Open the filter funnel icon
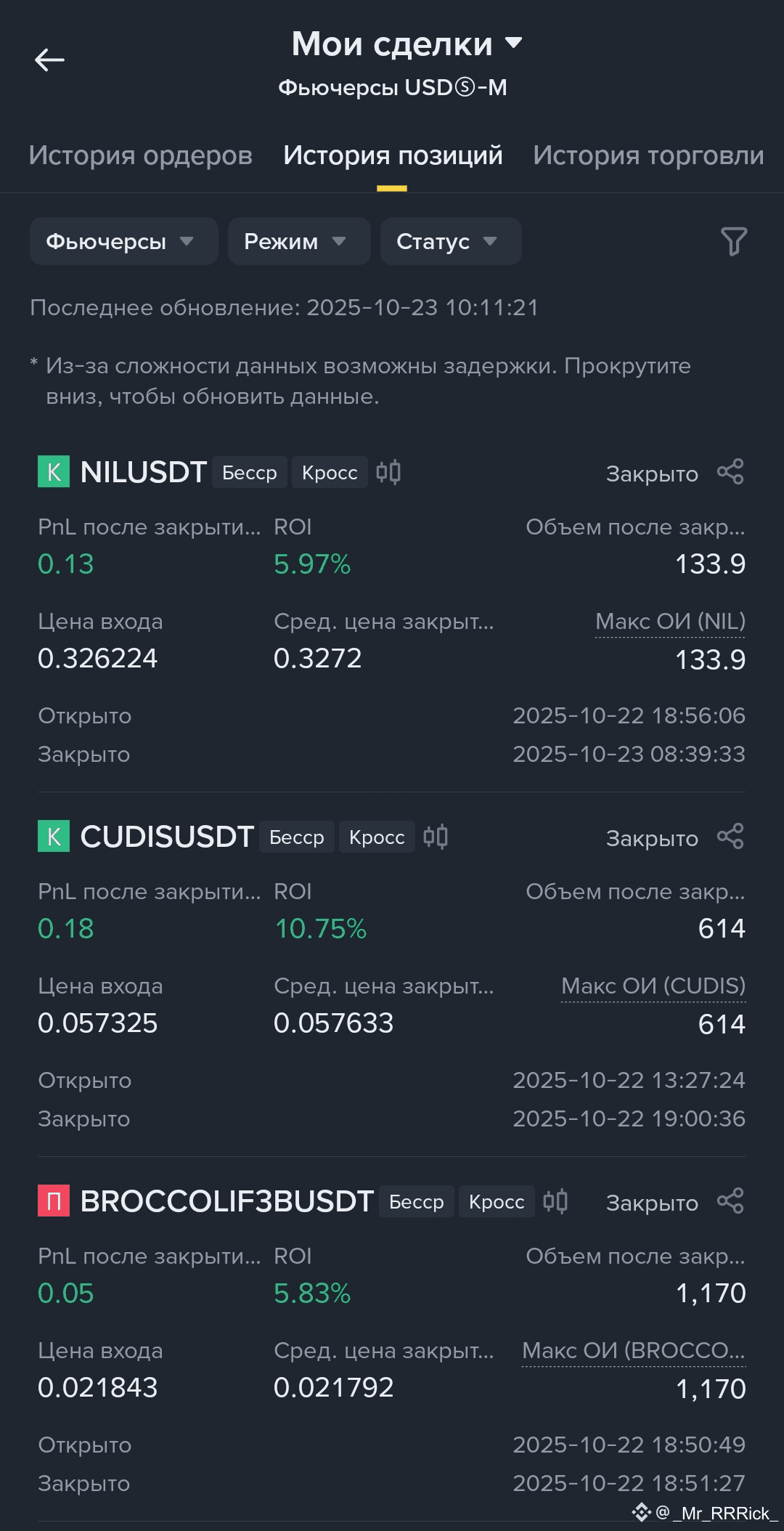This screenshot has height=1531, width=784. pyautogui.click(x=733, y=241)
